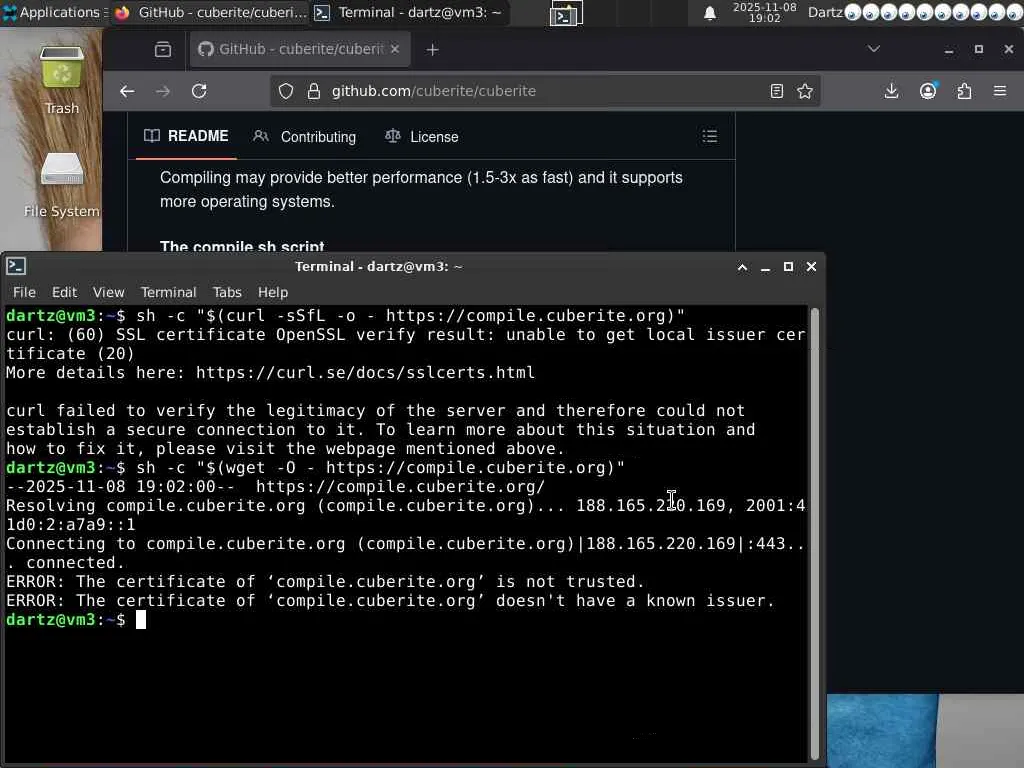The image size is (1024, 768).
Task: Open the terminal Terminal menu
Action: click(168, 292)
